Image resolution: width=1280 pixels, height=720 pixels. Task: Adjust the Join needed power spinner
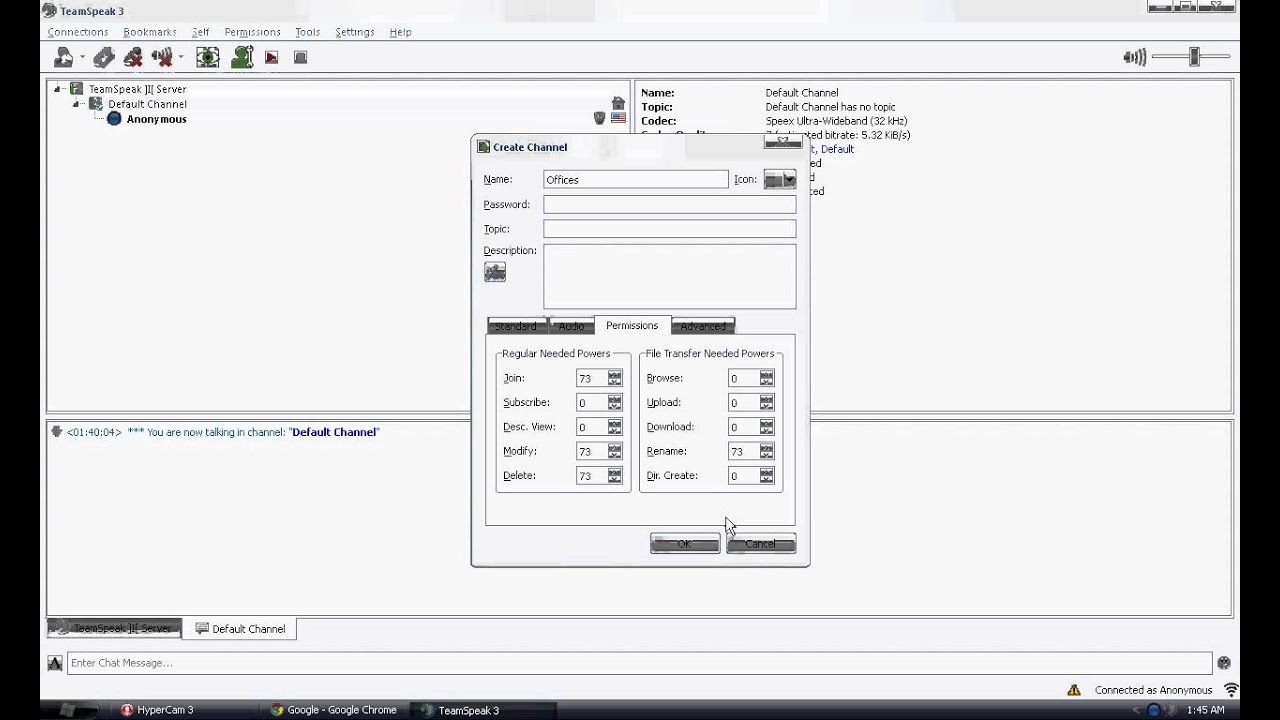[615, 378]
